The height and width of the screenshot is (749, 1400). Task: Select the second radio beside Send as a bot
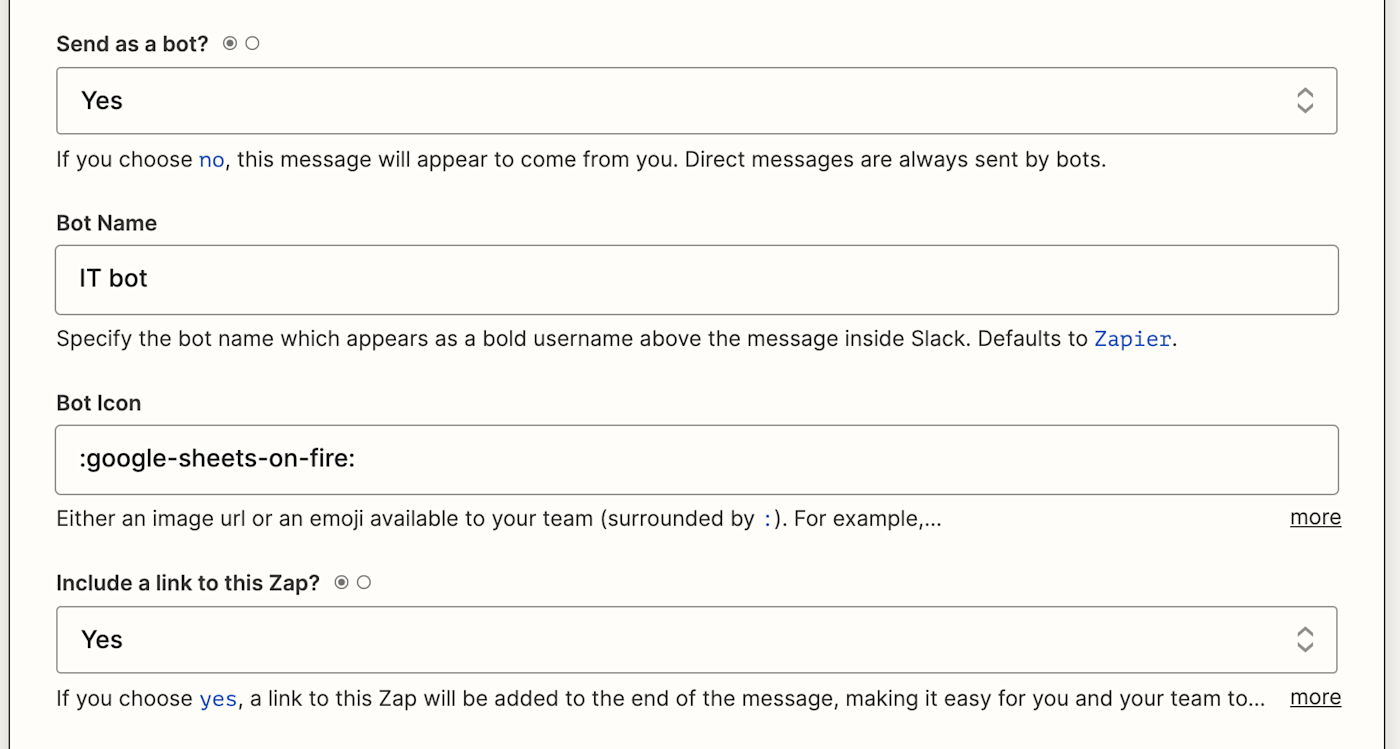252,43
